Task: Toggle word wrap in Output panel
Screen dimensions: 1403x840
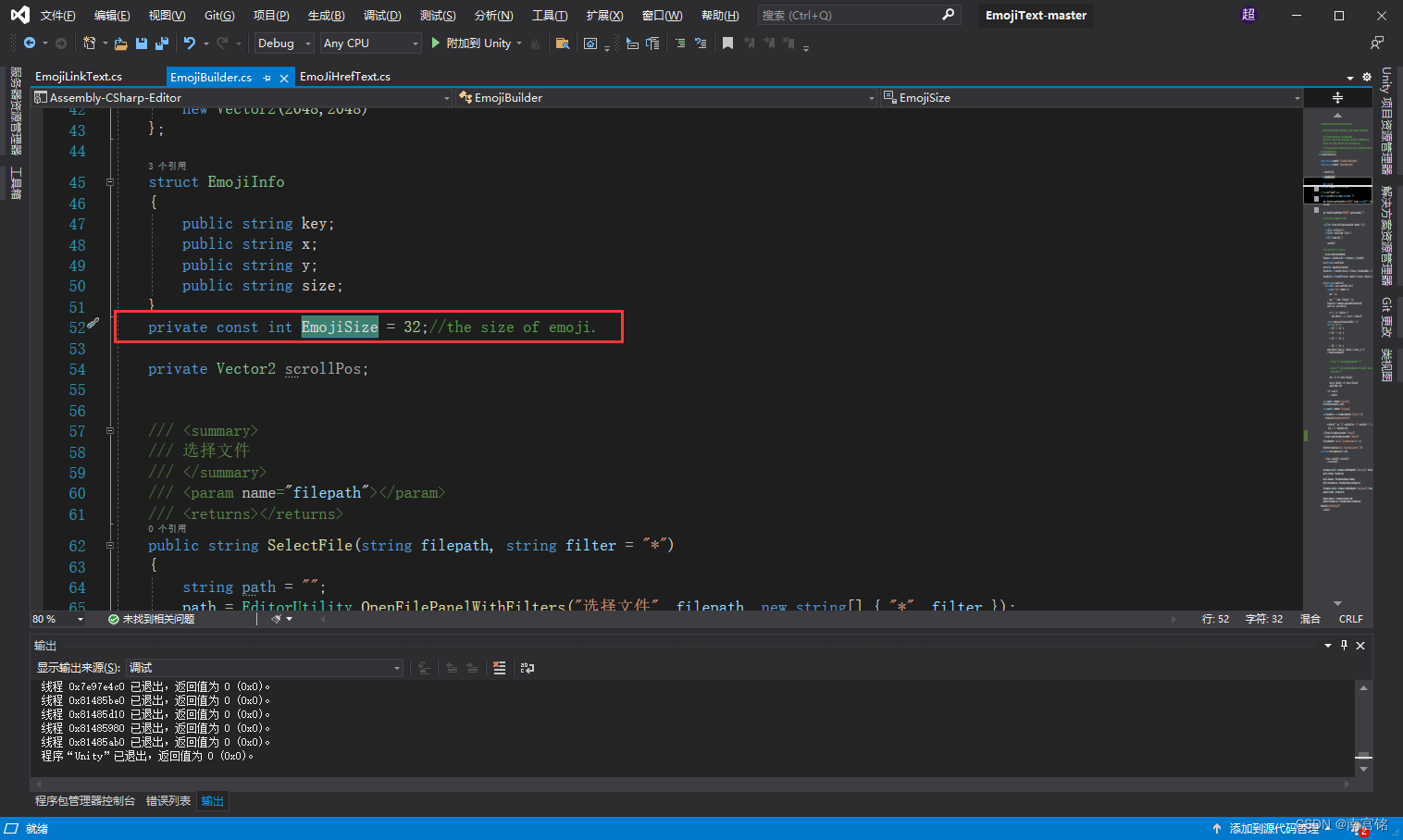Action: [x=528, y=668]
